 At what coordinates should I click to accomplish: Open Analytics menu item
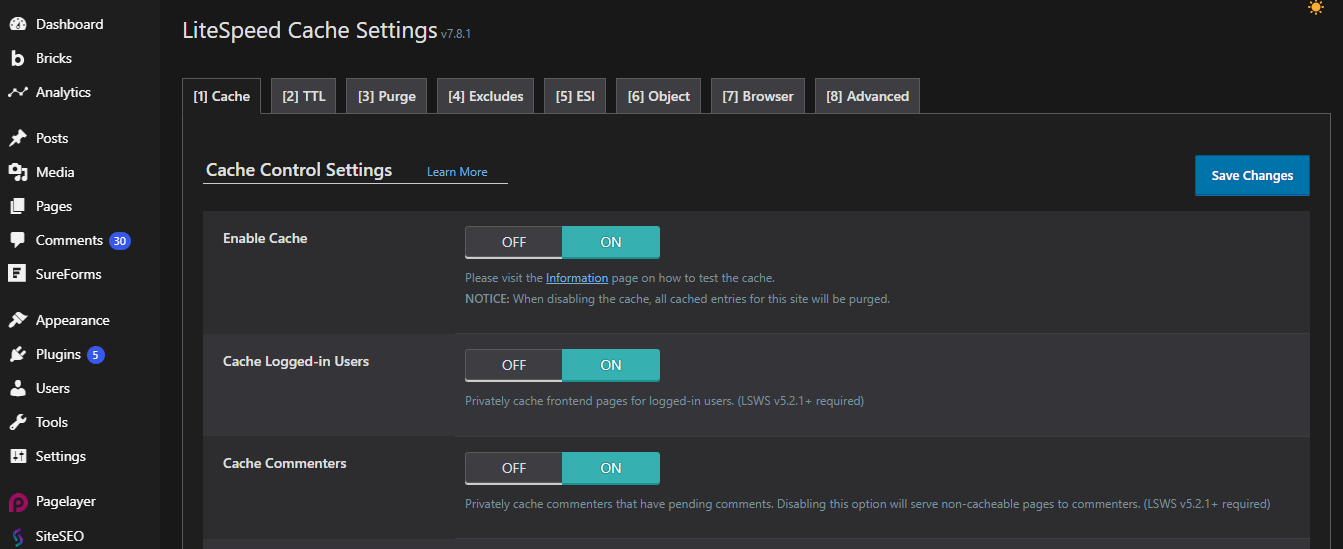63,92
